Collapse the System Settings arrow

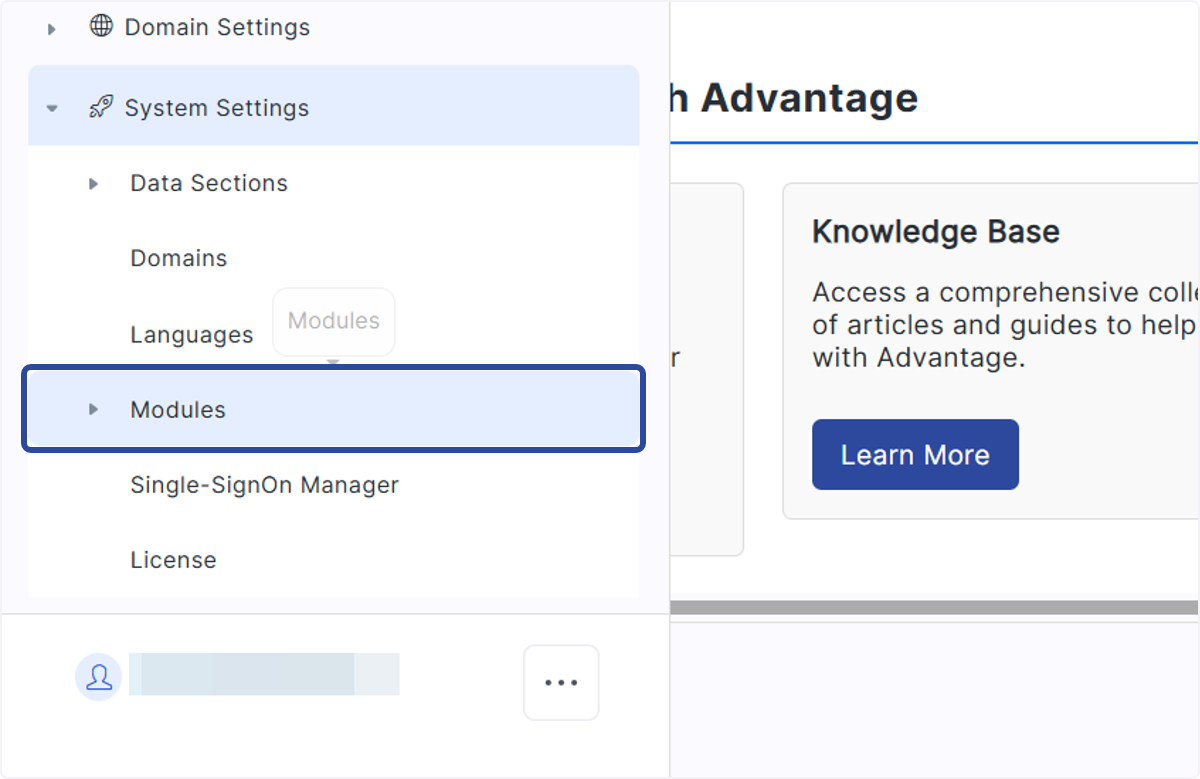52,108
